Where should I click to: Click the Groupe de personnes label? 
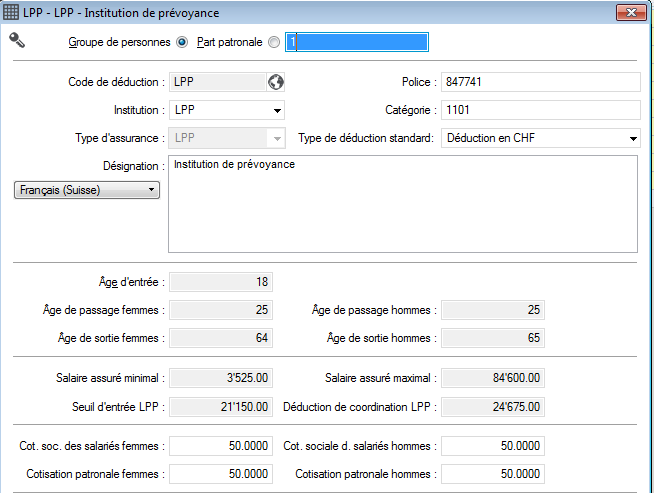pos(119,42)
